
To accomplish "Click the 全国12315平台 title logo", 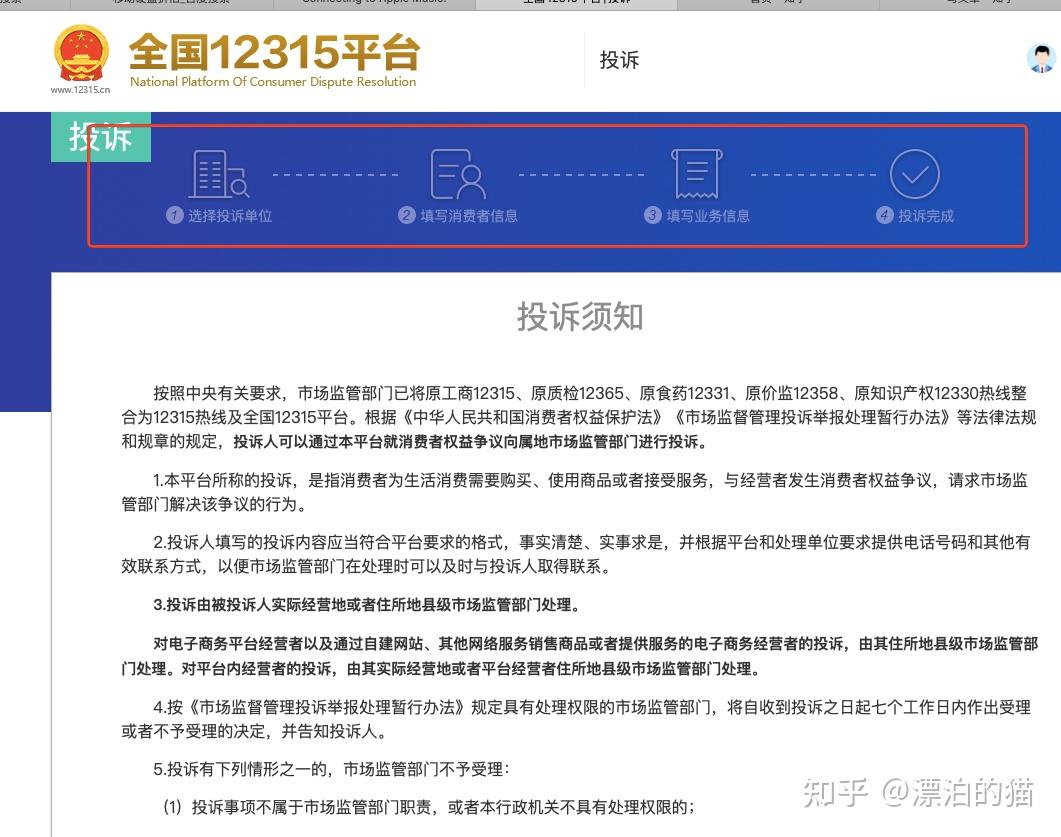I will tap(274, 51).
